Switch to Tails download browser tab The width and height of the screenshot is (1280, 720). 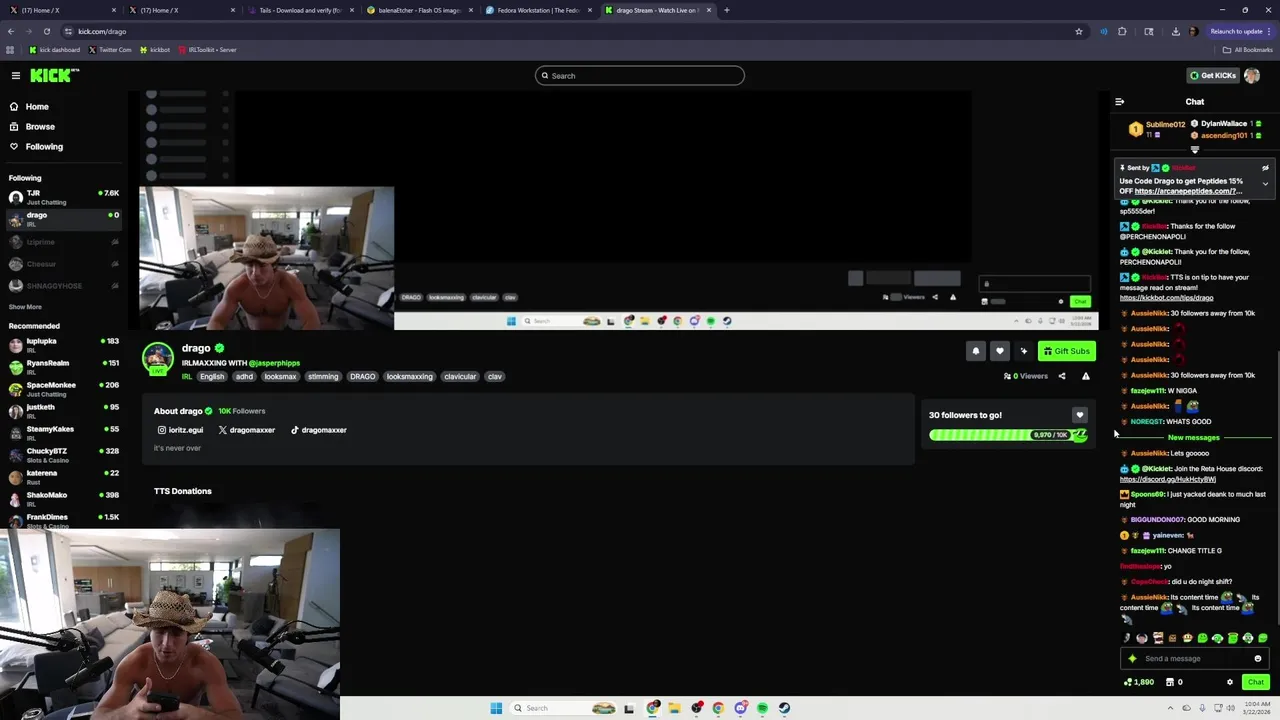click(299, 10)
